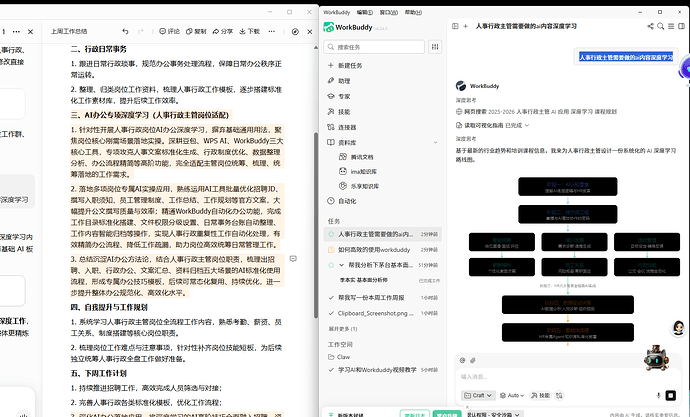Click search icon in conversation header

tap(661, 26)
